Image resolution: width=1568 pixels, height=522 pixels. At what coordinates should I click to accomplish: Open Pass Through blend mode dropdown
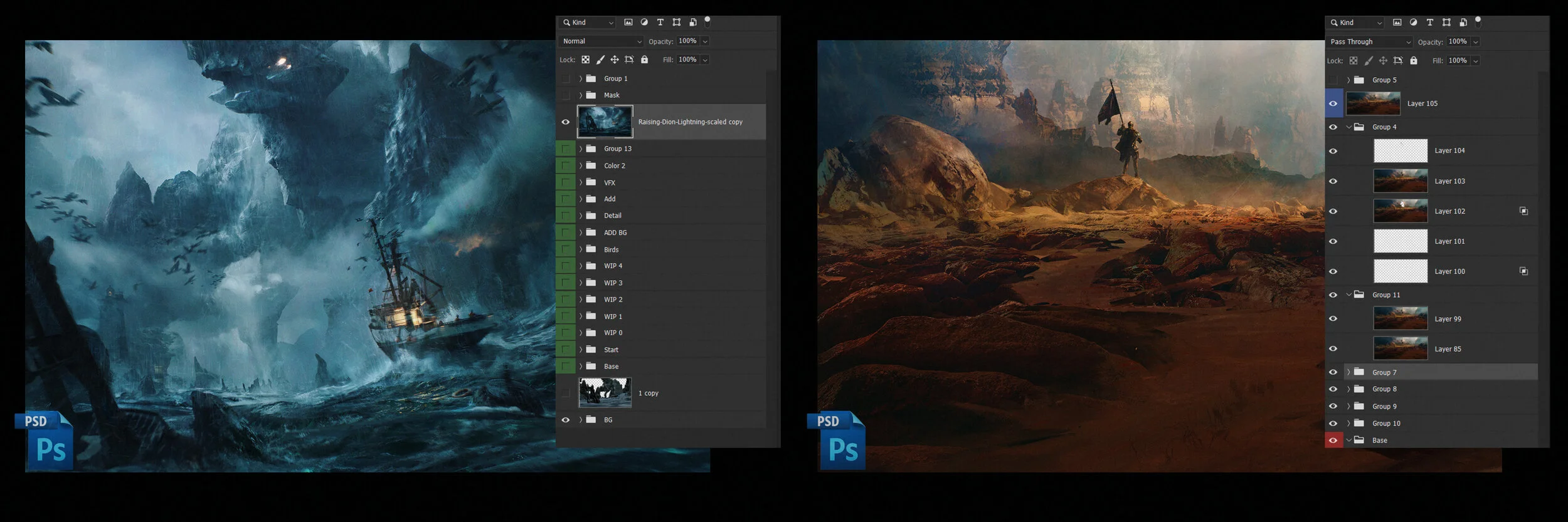[x=1369, y=42]
